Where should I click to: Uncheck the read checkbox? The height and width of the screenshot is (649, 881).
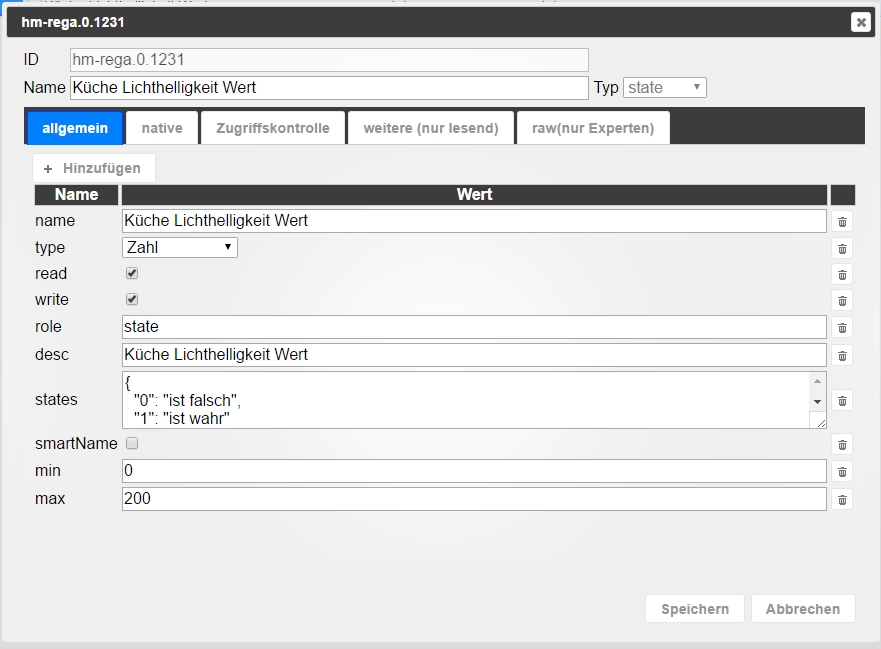pos(132,273)
